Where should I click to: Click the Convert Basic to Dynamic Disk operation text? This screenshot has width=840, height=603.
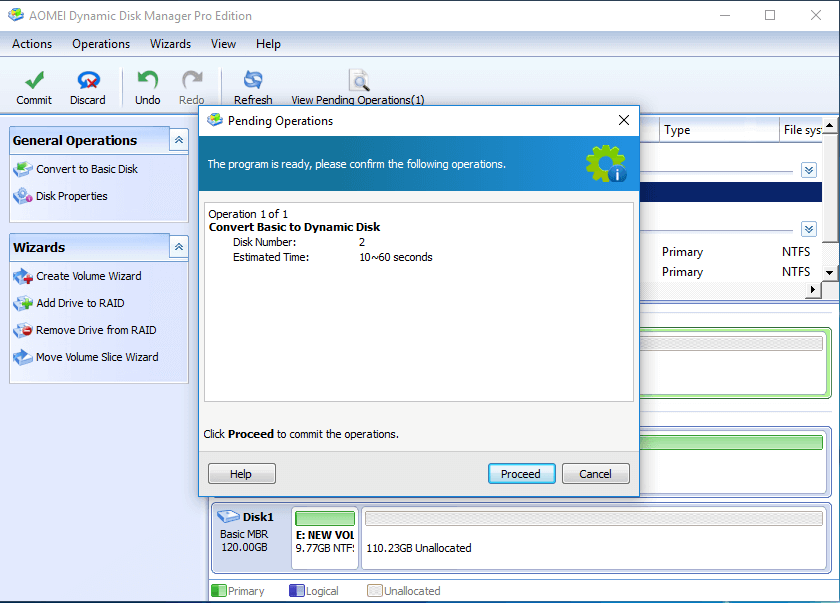click(x=294, y=227)
